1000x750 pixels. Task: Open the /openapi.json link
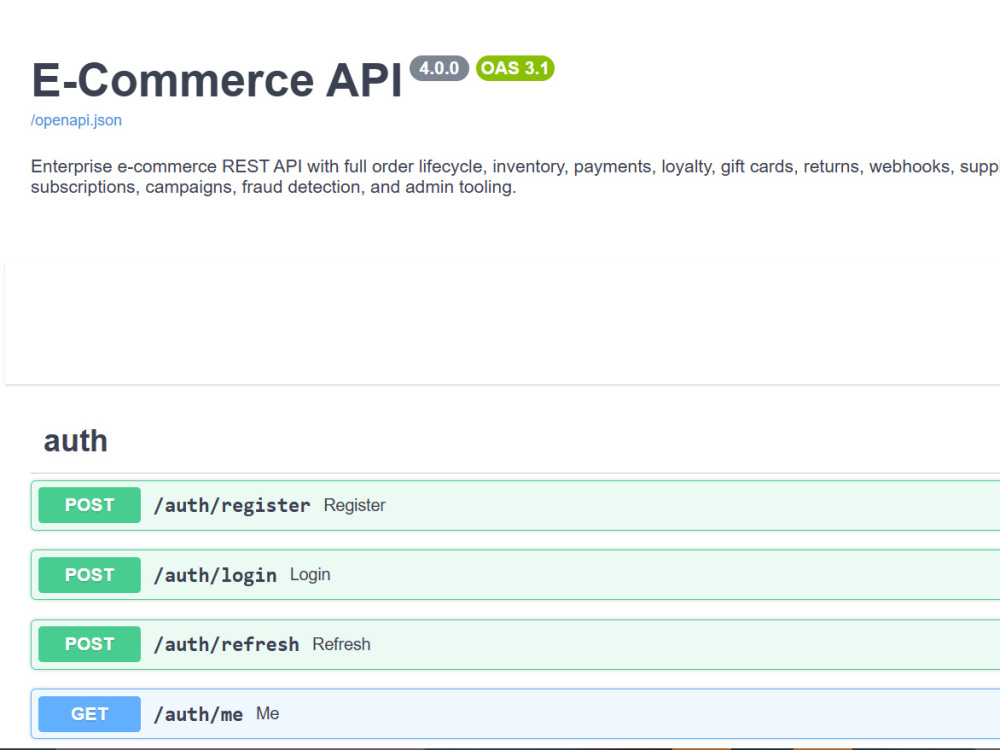click(76, 121)
